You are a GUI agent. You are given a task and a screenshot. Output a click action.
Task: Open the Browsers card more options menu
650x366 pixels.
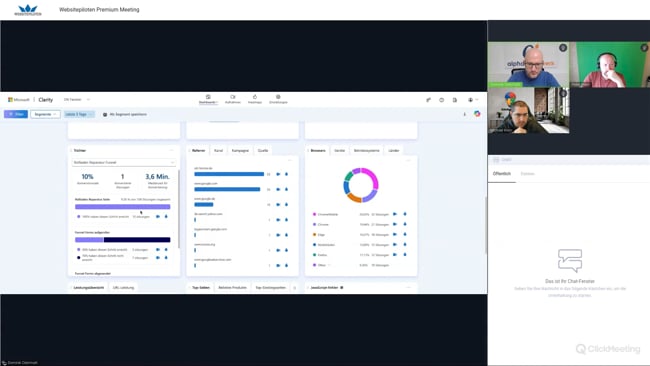click(408, 160)
